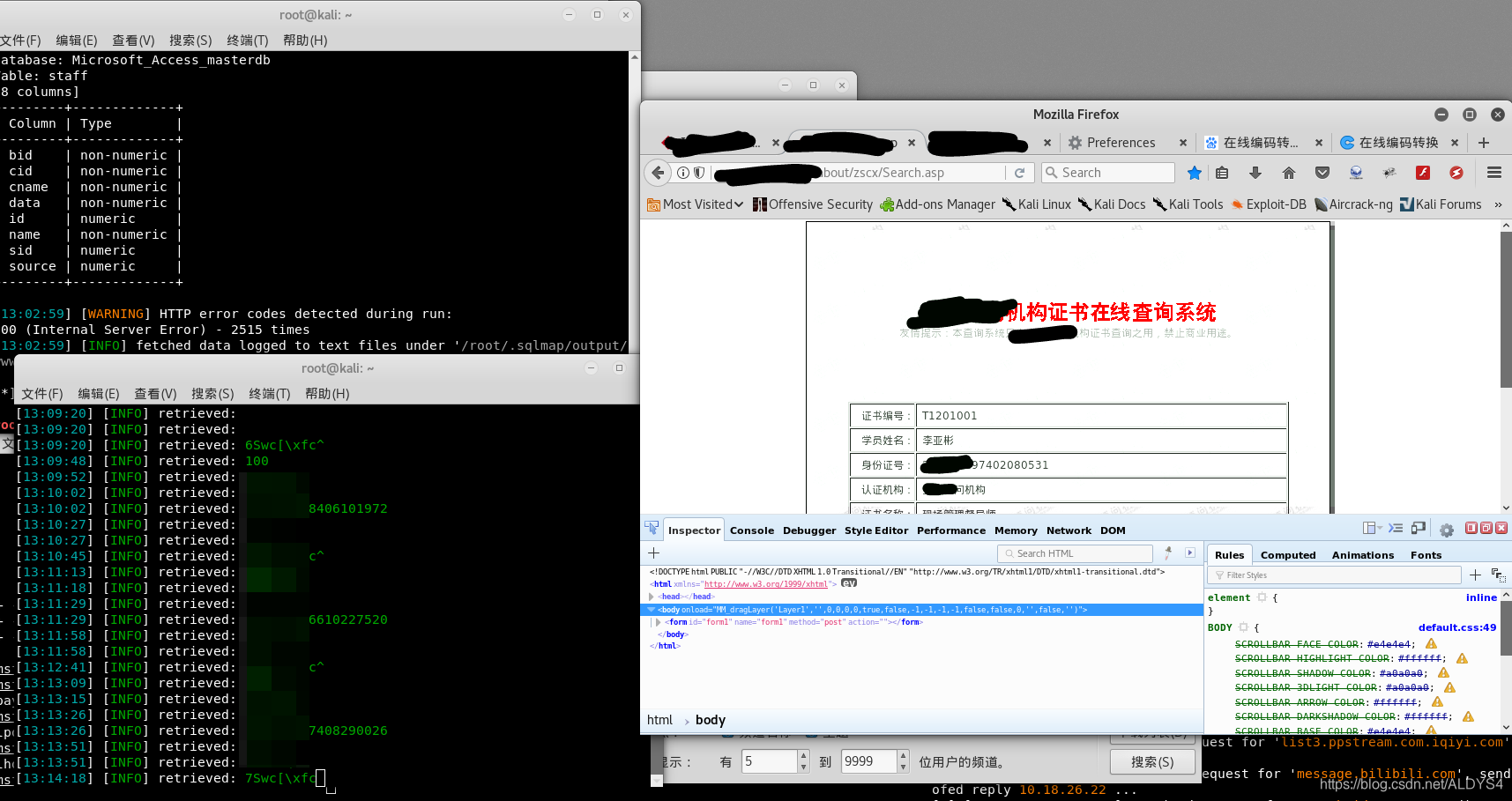Activate devtools element picker
The image size is (1512, 801).
coord(652,528)
